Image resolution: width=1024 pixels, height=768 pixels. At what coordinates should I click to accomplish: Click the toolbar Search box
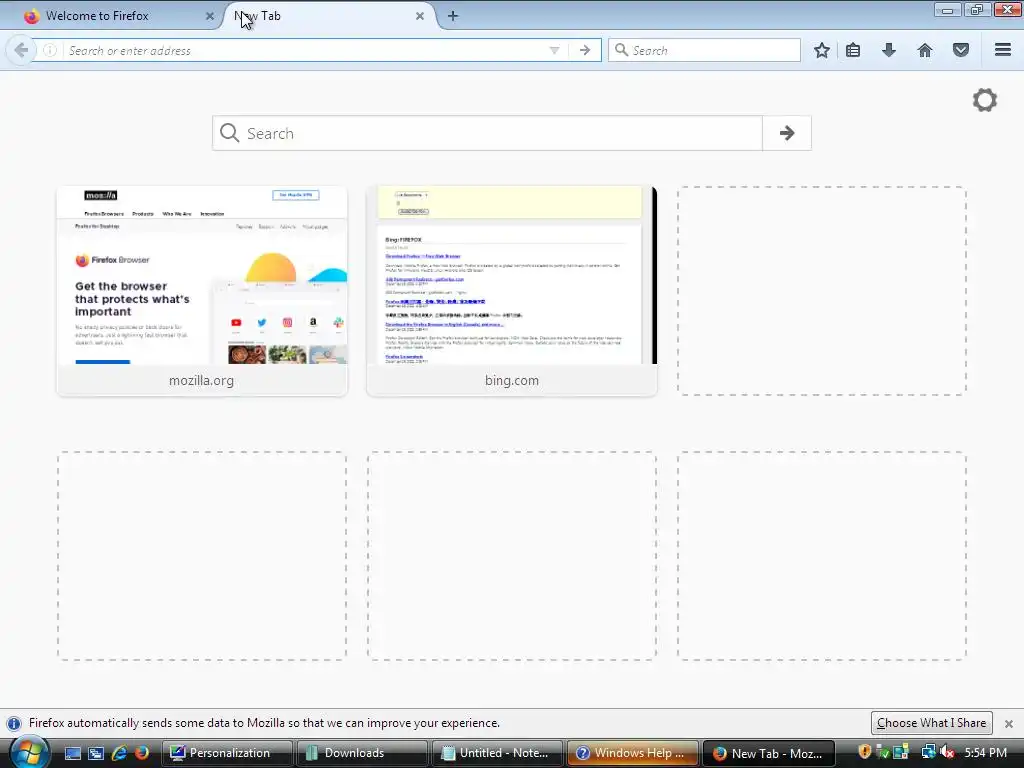tap(704, 50)
